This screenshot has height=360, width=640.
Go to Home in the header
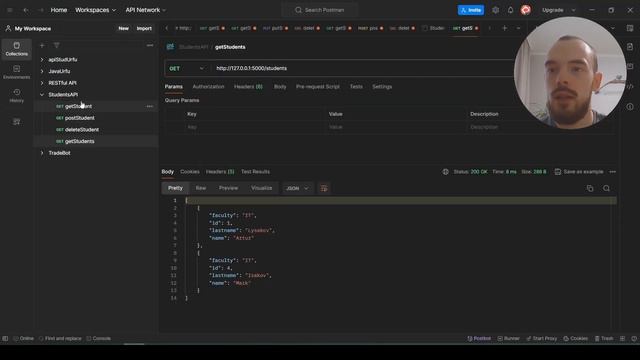(58, 10)
